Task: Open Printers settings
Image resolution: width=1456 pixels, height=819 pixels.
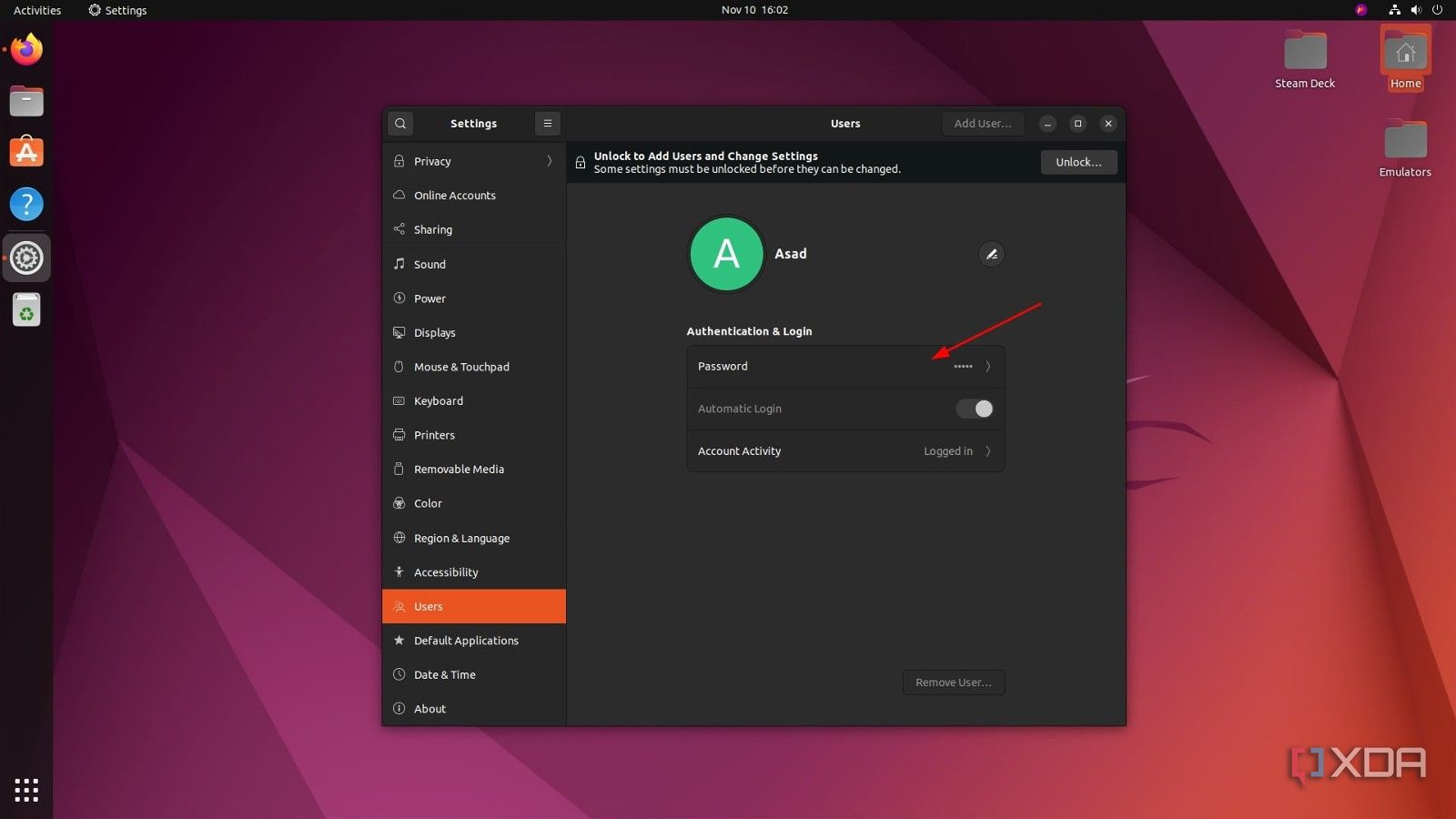Action: click(x=434, y=435)
